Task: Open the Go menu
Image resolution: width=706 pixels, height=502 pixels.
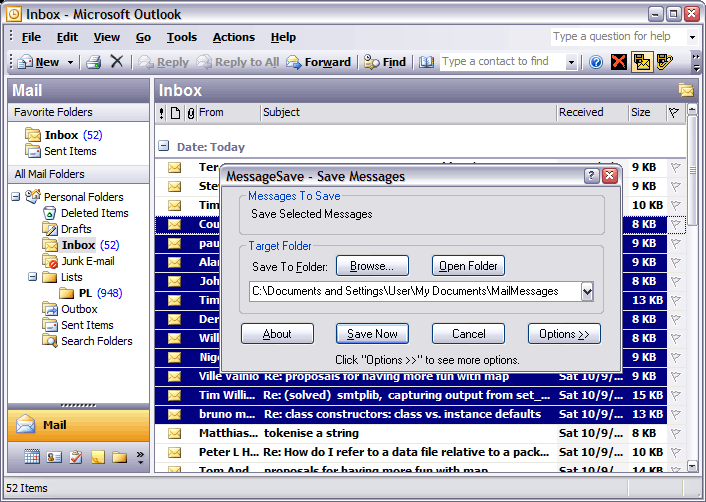Action: coord(143,37)
